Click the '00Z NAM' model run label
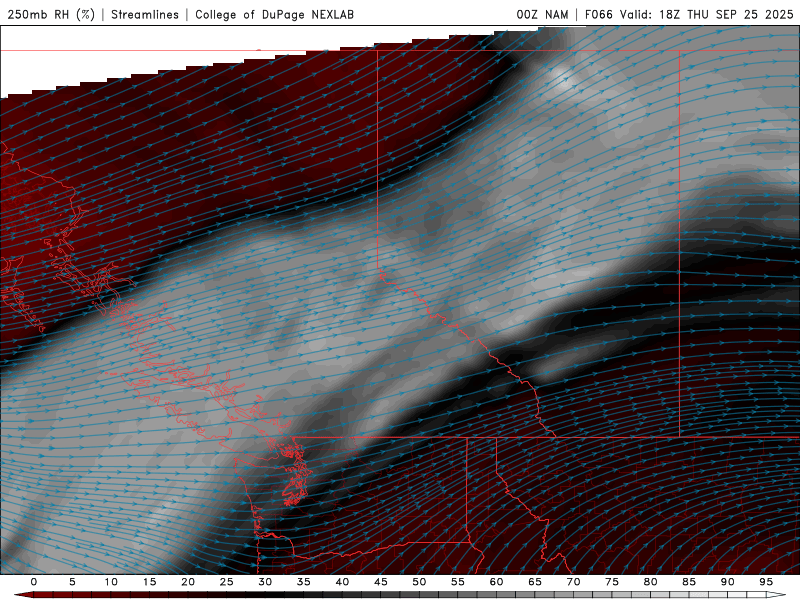The height and width of the screenshot is (600, 800). point(542,14)
